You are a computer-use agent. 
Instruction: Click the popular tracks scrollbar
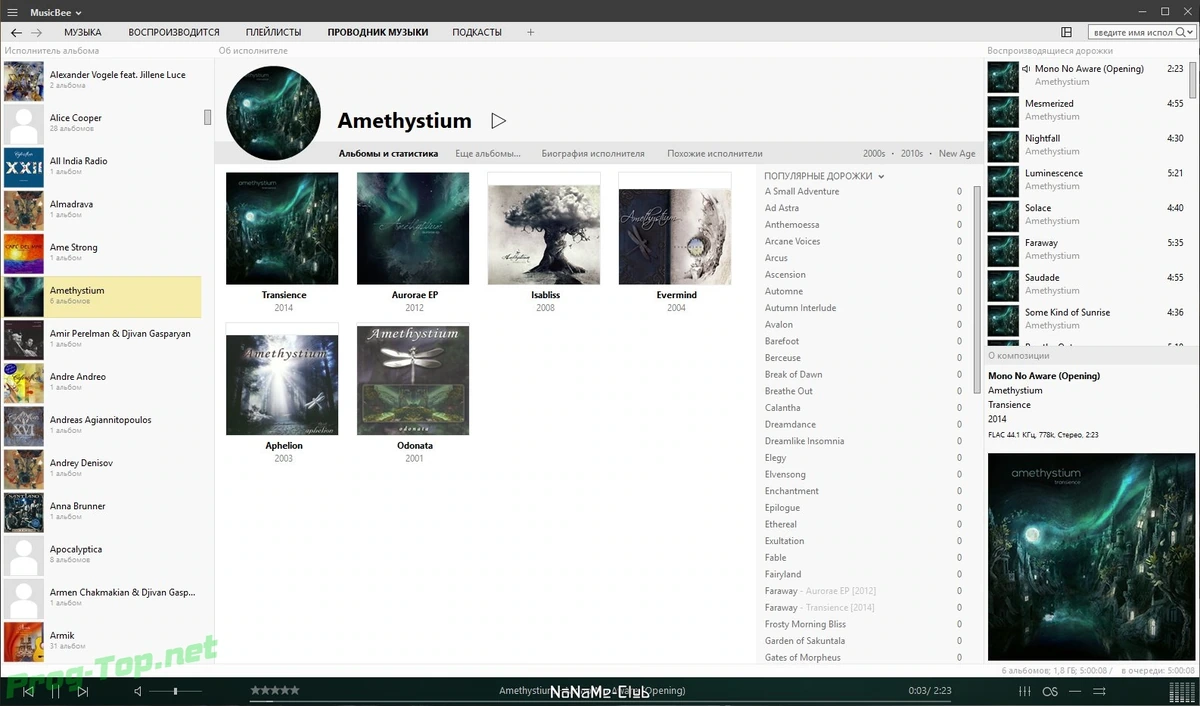coord(977,288)
